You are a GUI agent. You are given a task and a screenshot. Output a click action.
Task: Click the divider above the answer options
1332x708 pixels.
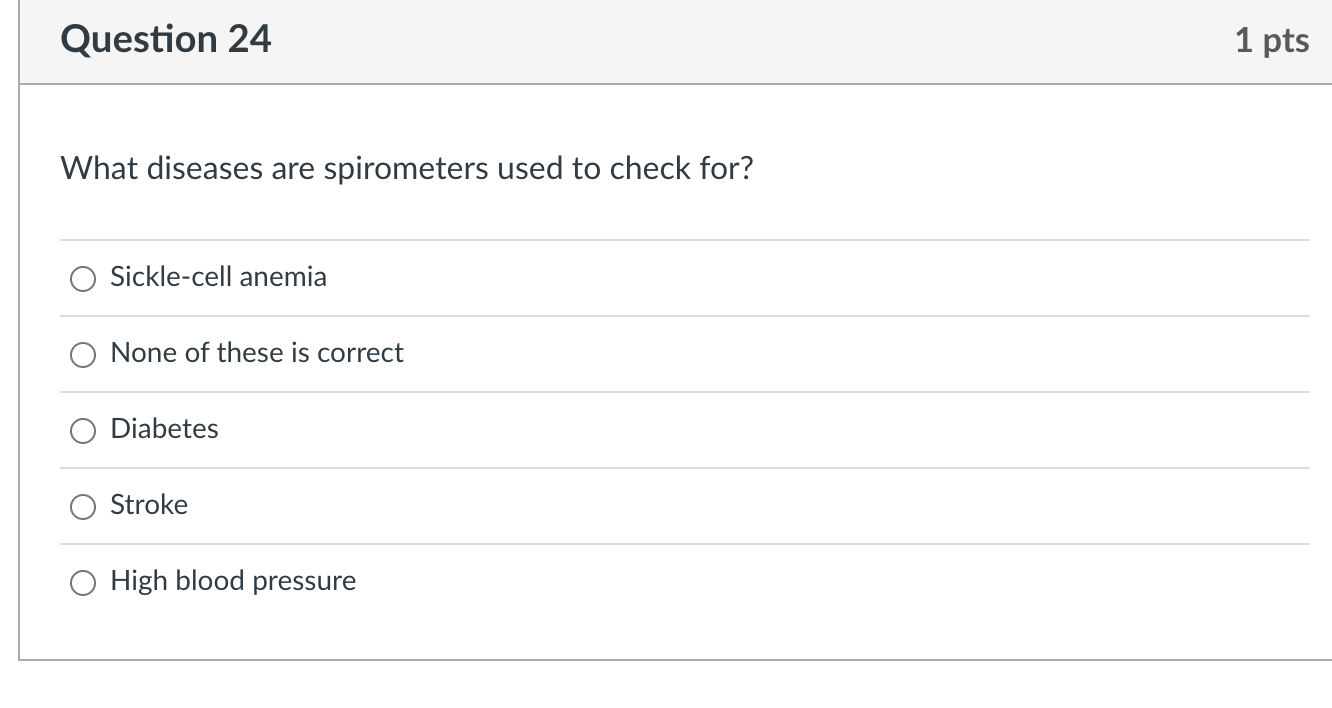(685, 239)
